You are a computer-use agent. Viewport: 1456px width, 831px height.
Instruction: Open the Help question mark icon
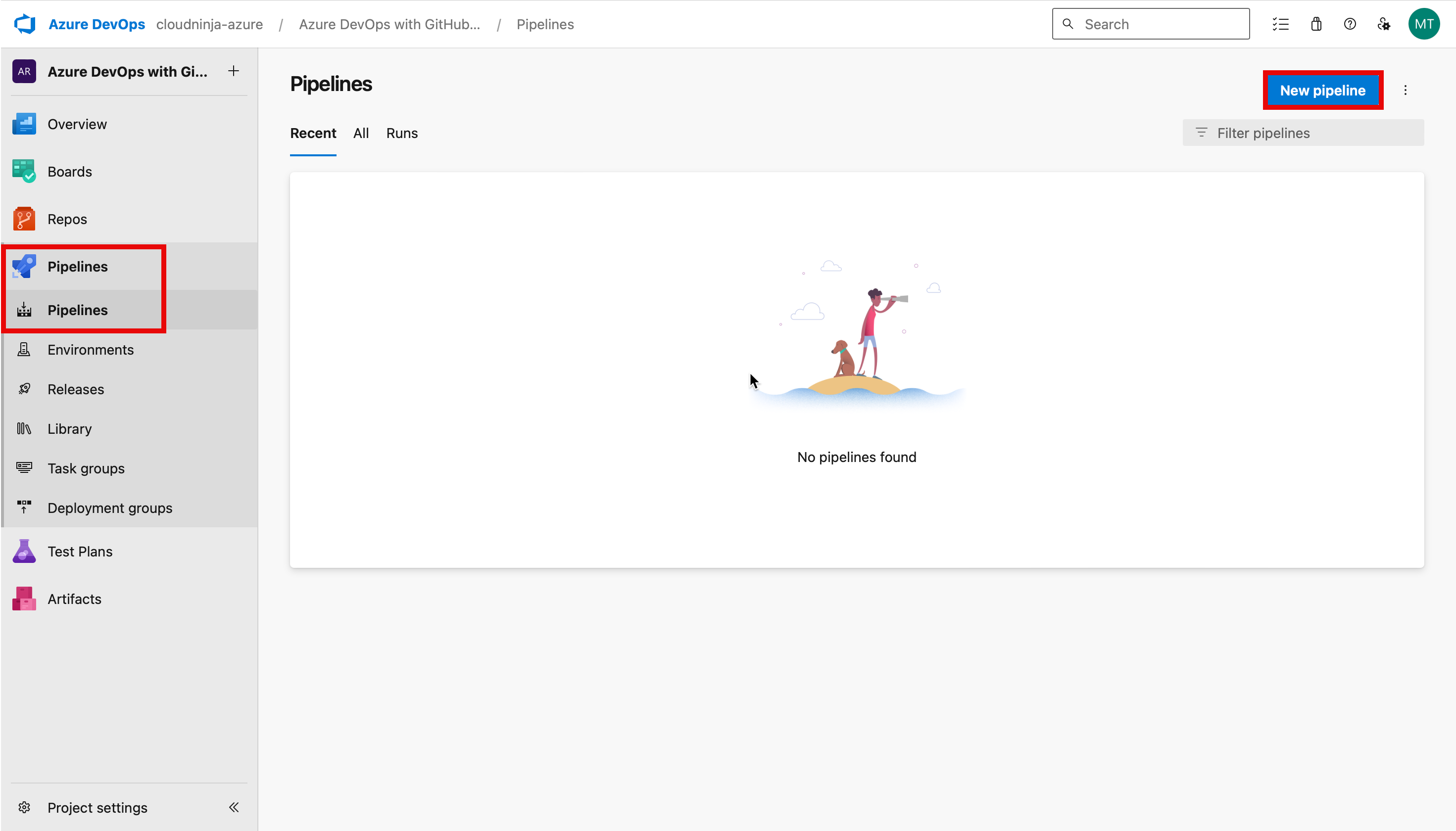click(1350, 24)
